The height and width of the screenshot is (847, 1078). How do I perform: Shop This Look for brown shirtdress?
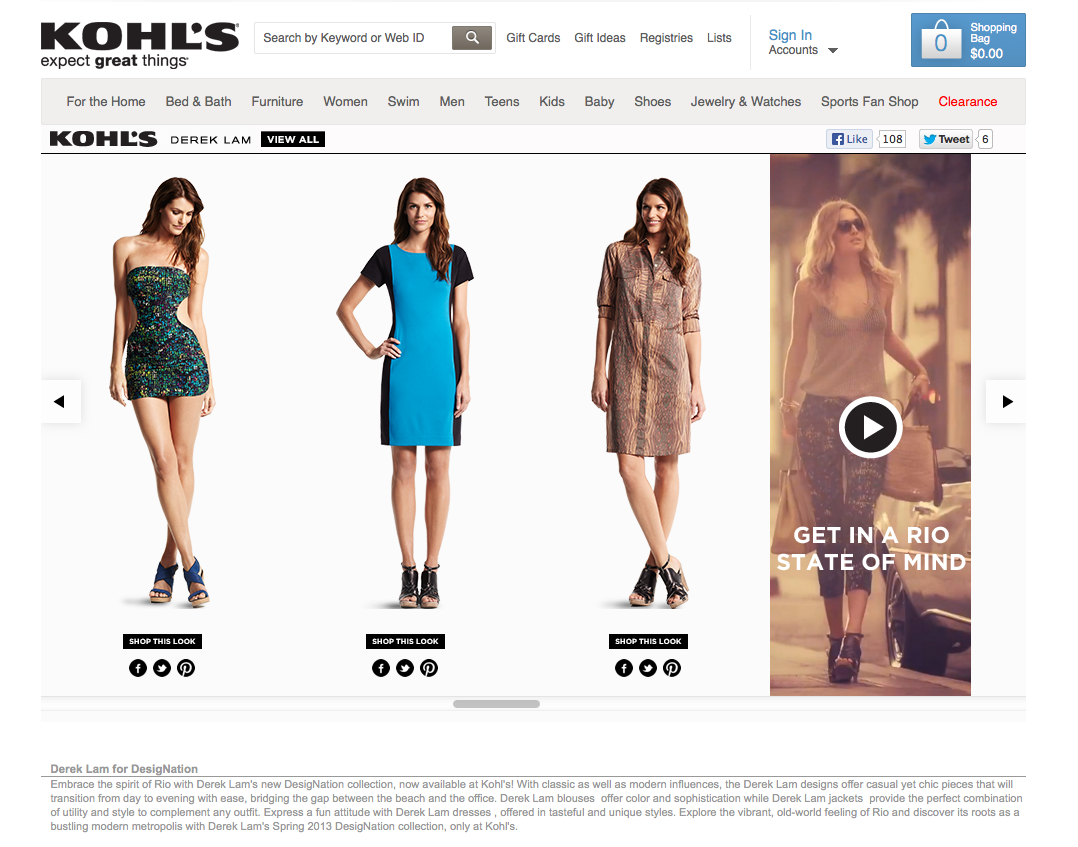tap(648, 641)
